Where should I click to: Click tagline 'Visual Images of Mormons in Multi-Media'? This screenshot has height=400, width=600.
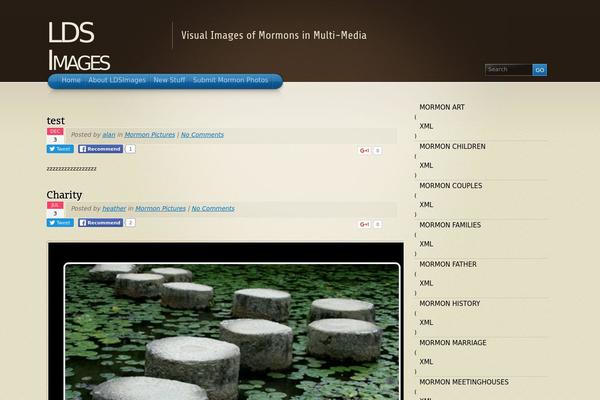click(x=274, y=35)
